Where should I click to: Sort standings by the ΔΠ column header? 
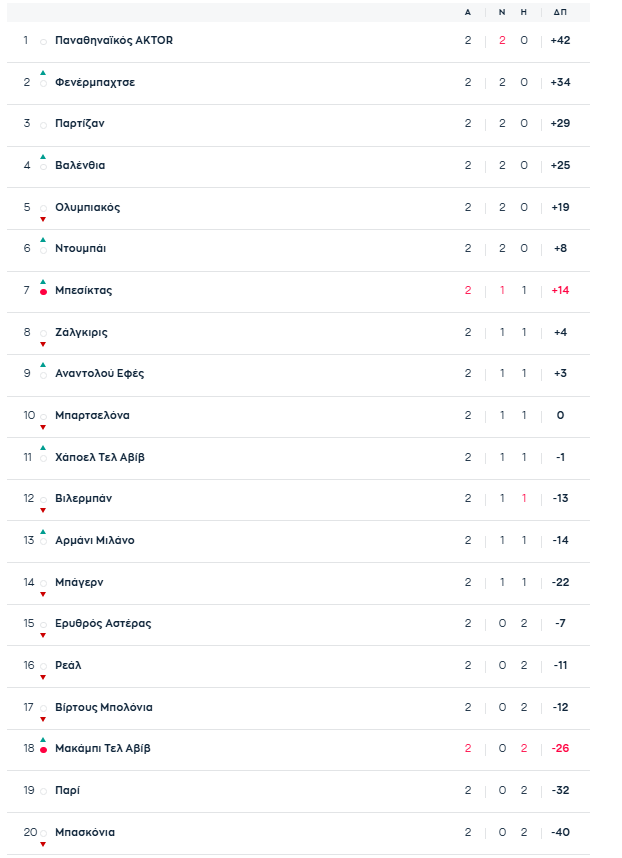[x=560, y=12]
